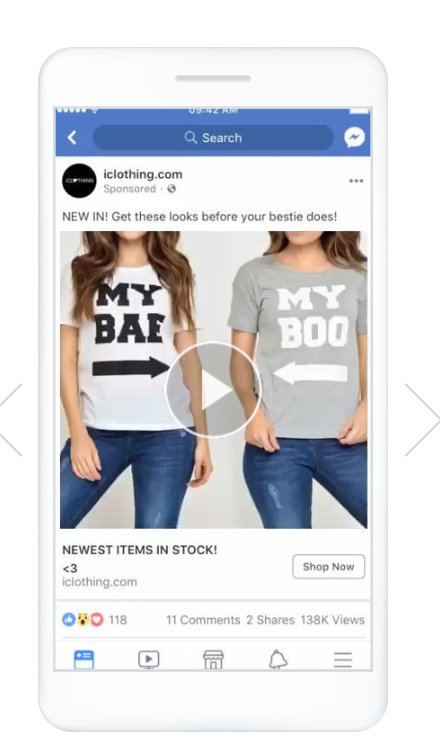This screenshot has height=745, width=440.
Task: Open the notifications bell icon
Action: pos(278,659)
